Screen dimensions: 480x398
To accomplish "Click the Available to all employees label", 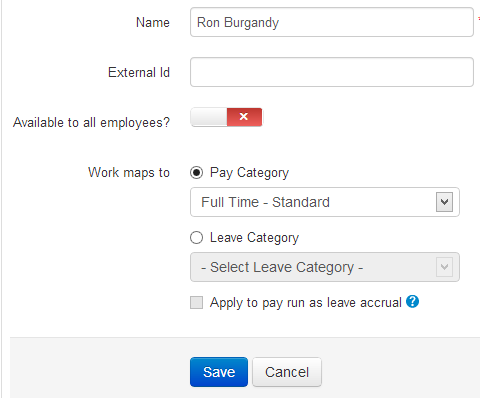I will coord(91,123).
